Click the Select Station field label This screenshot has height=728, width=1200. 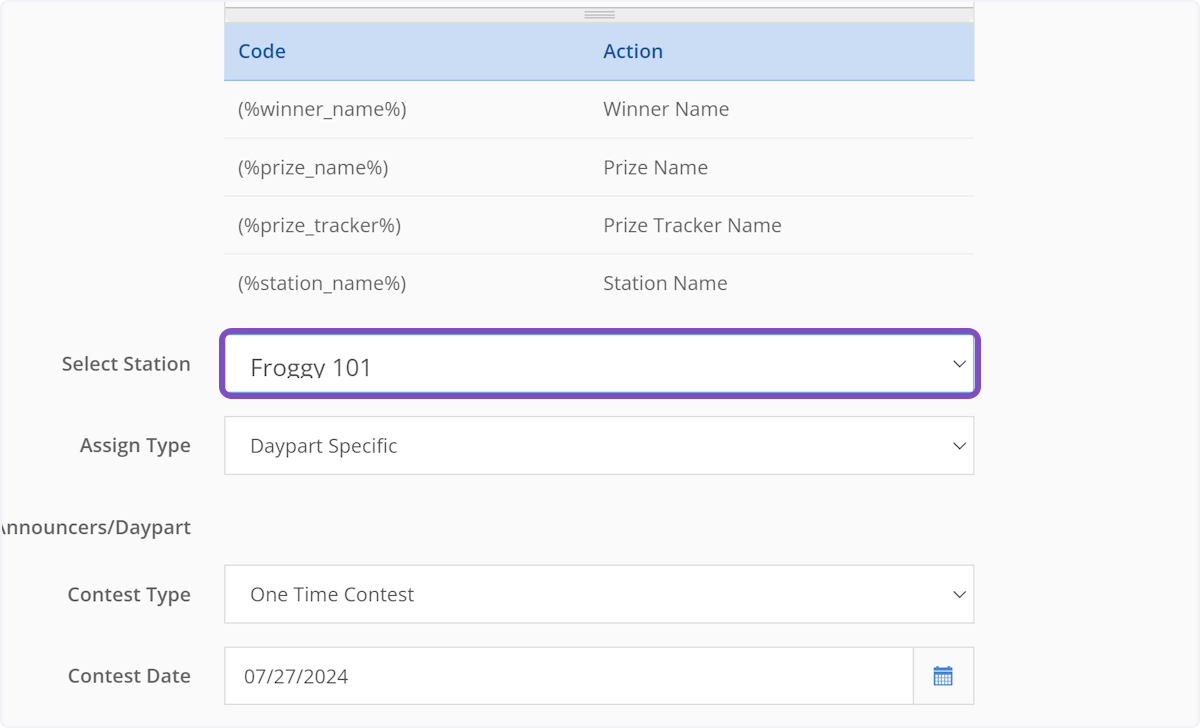point(126,364)
